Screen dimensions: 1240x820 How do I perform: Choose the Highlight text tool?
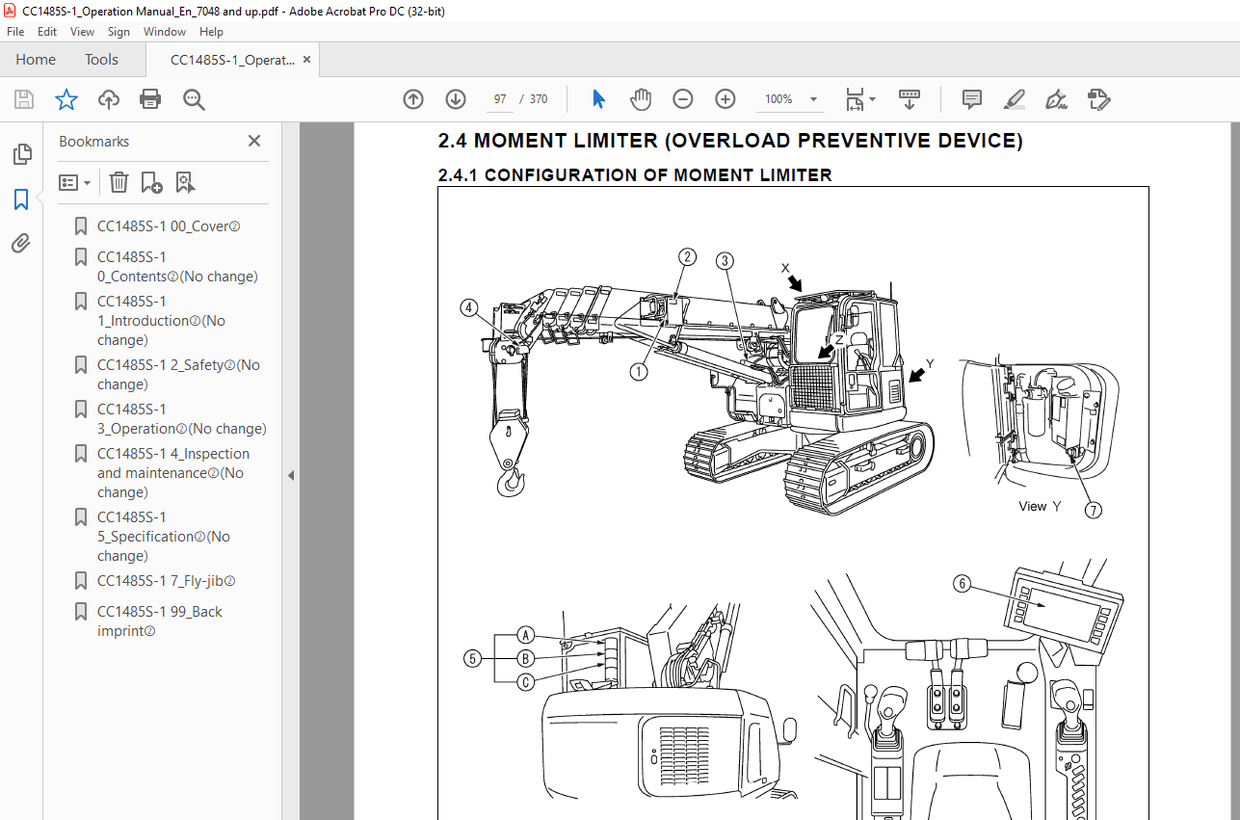click(x=1012, y=99)
